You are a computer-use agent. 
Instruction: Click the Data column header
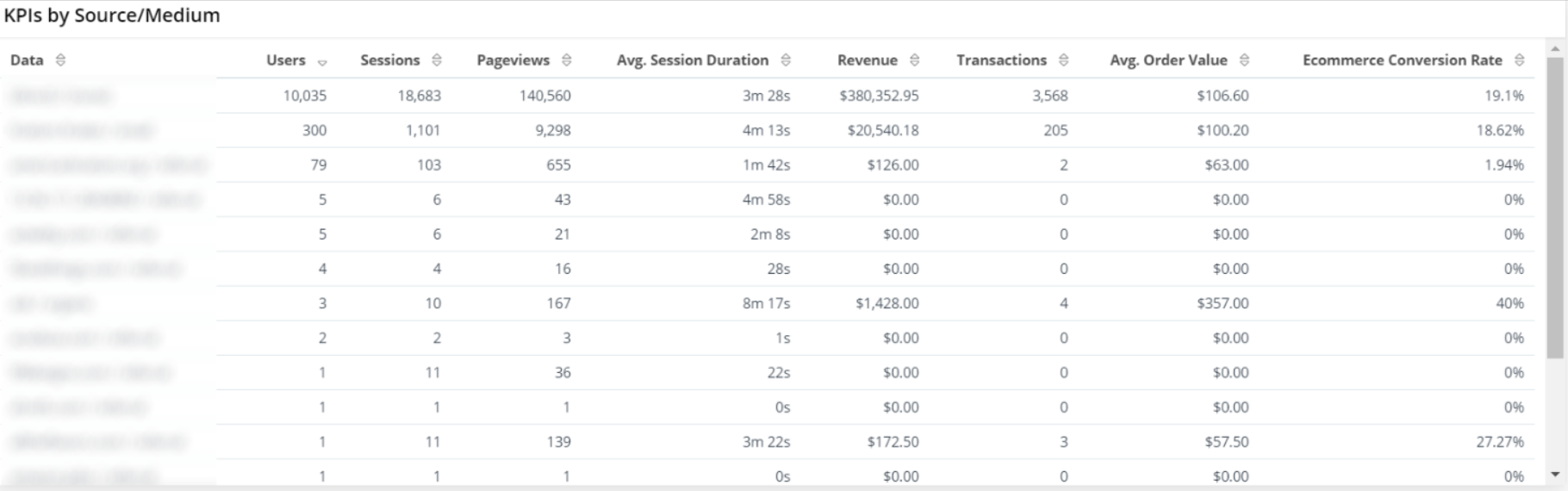tap(27, 60)
